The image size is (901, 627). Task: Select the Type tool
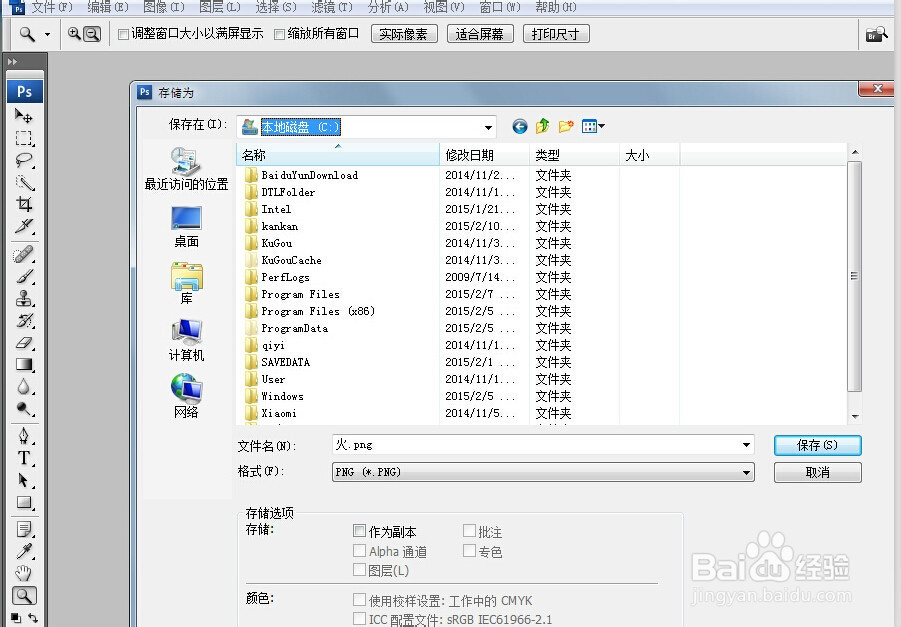click(23, 458)
